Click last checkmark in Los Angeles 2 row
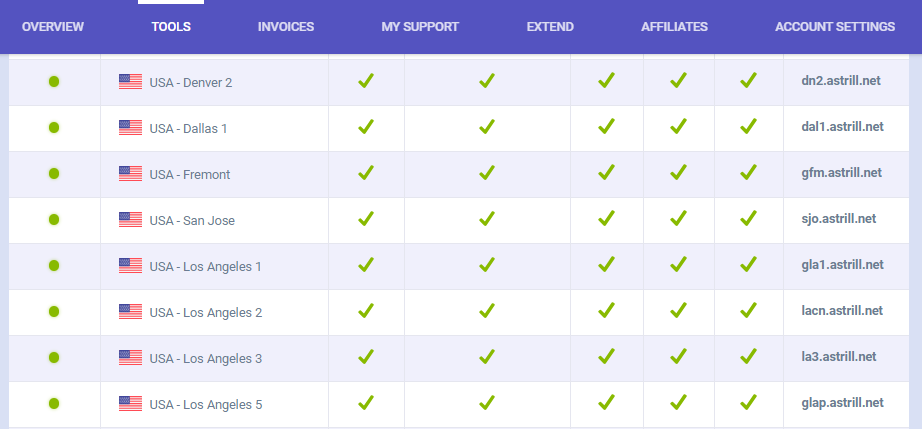 click(x=748, y=310)
